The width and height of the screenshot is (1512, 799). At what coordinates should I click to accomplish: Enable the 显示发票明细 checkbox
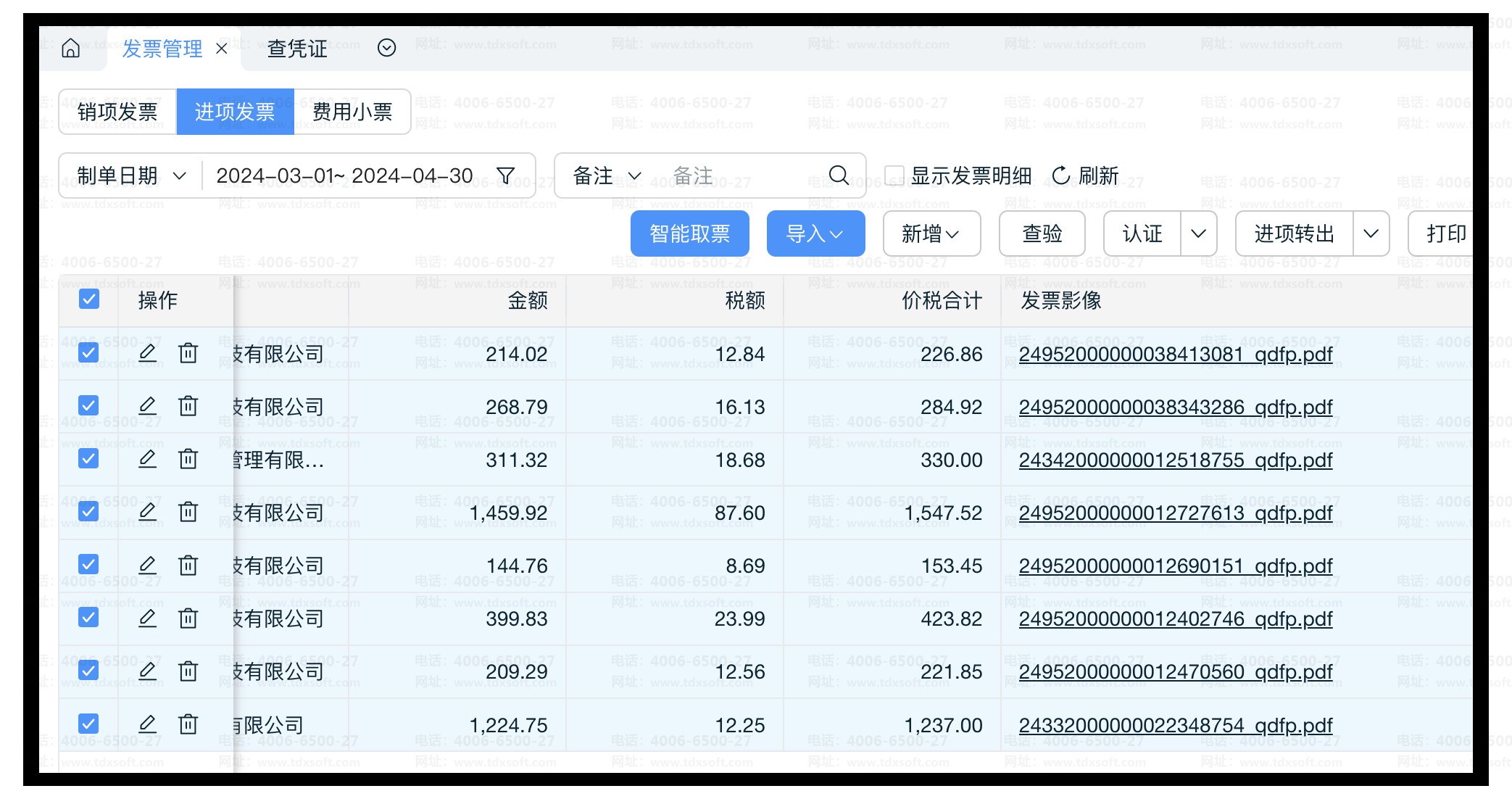[894, 175]
